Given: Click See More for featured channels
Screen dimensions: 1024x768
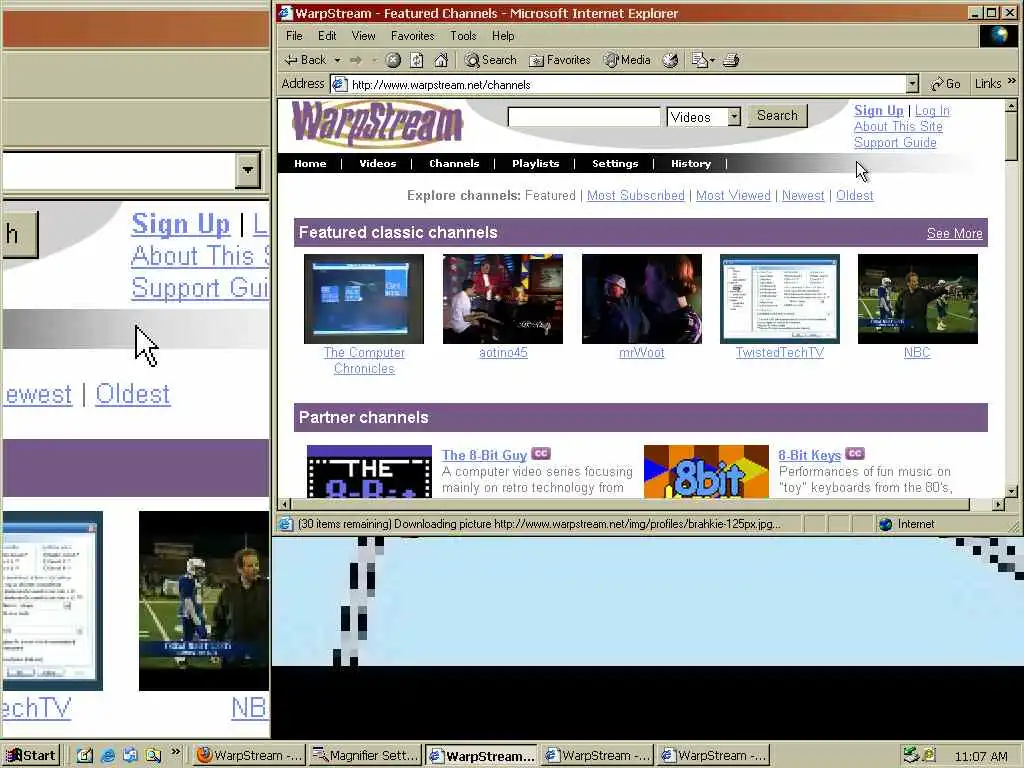Looking at the screenshot, I should 954,233.
